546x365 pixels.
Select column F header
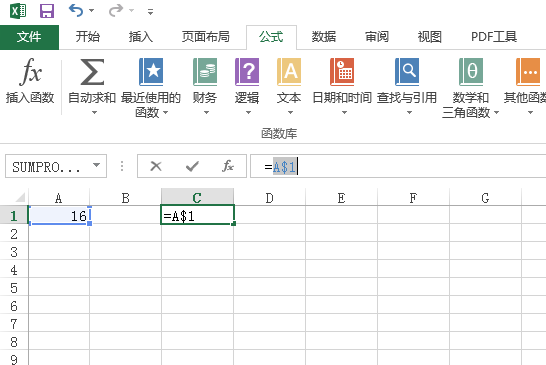(414, 198)
